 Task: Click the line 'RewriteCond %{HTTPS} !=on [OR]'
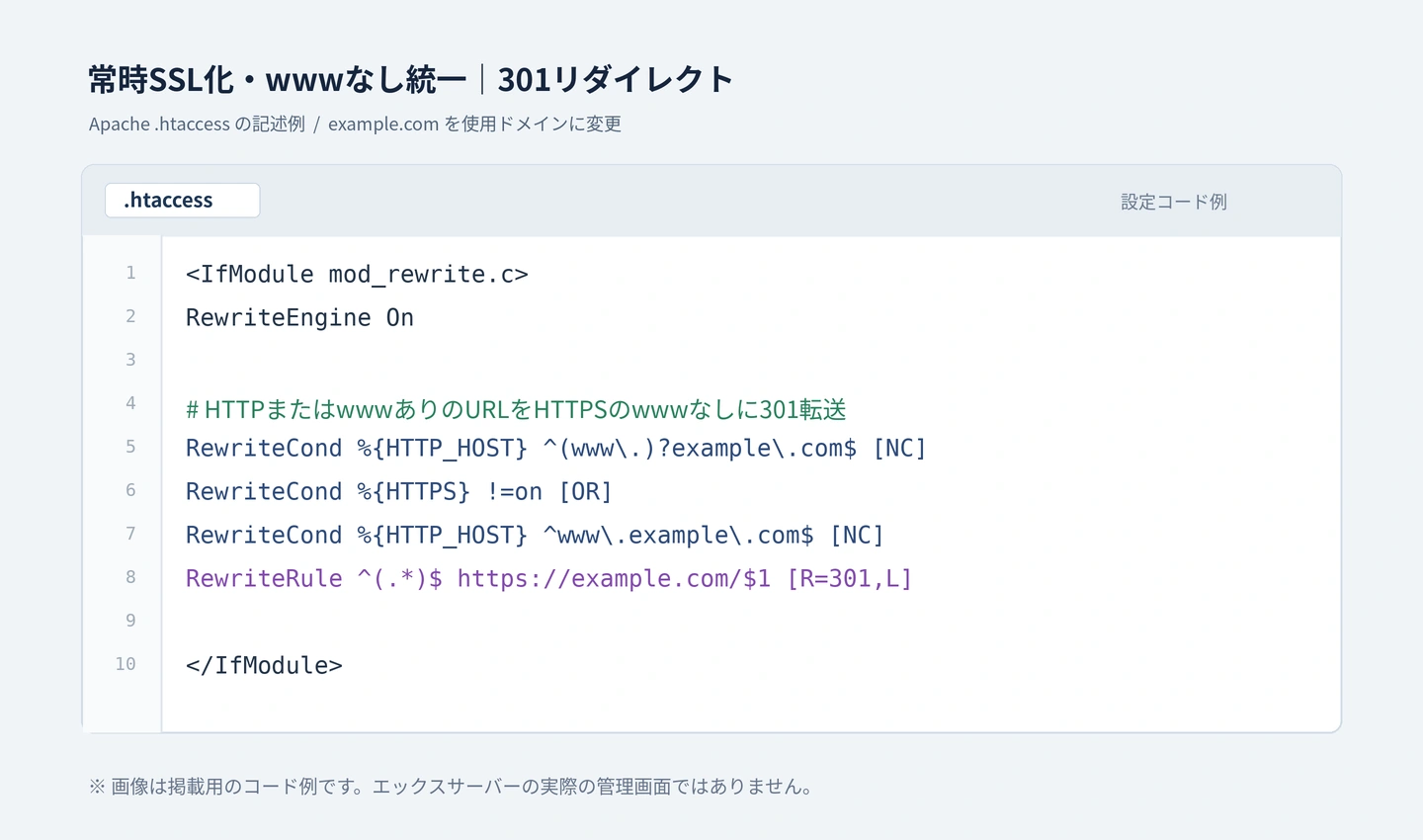[x=398, y=491]
